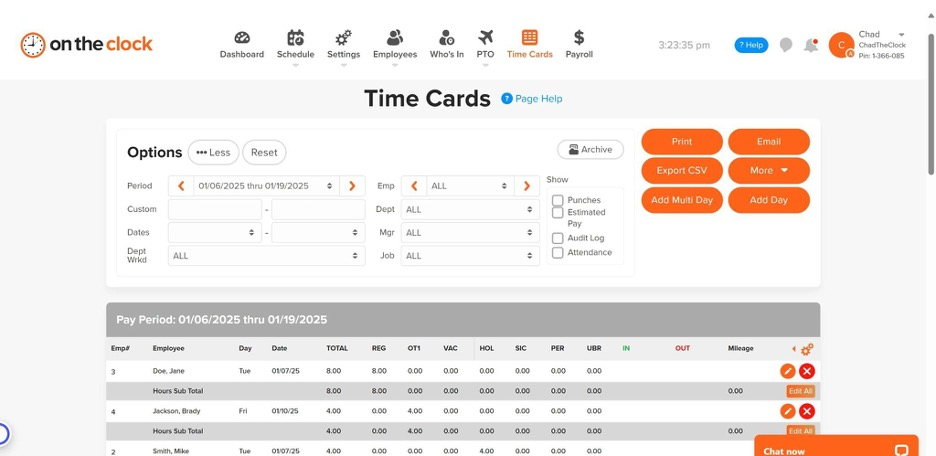Image resolution: width=936 pixels, height=456 pixels.
Task: Open the notifications bell icon
Action: pyautogui.click(x=811, y=45)
